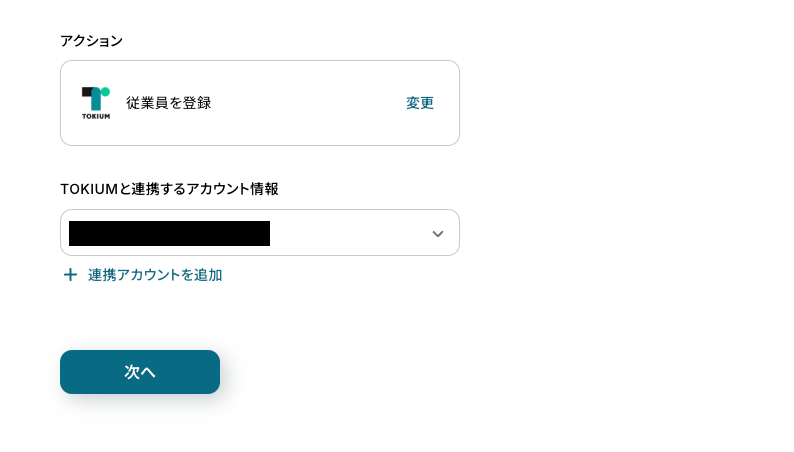Click 変更 to change the action
The width and height of the screenshot is (794, 452).
tap(420, 103)
